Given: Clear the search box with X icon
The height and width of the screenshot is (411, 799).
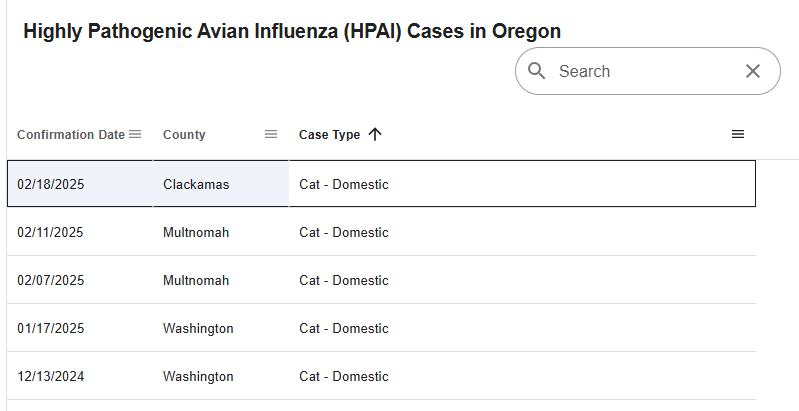Looking at the screenshot, I should (x=753, y=71).
